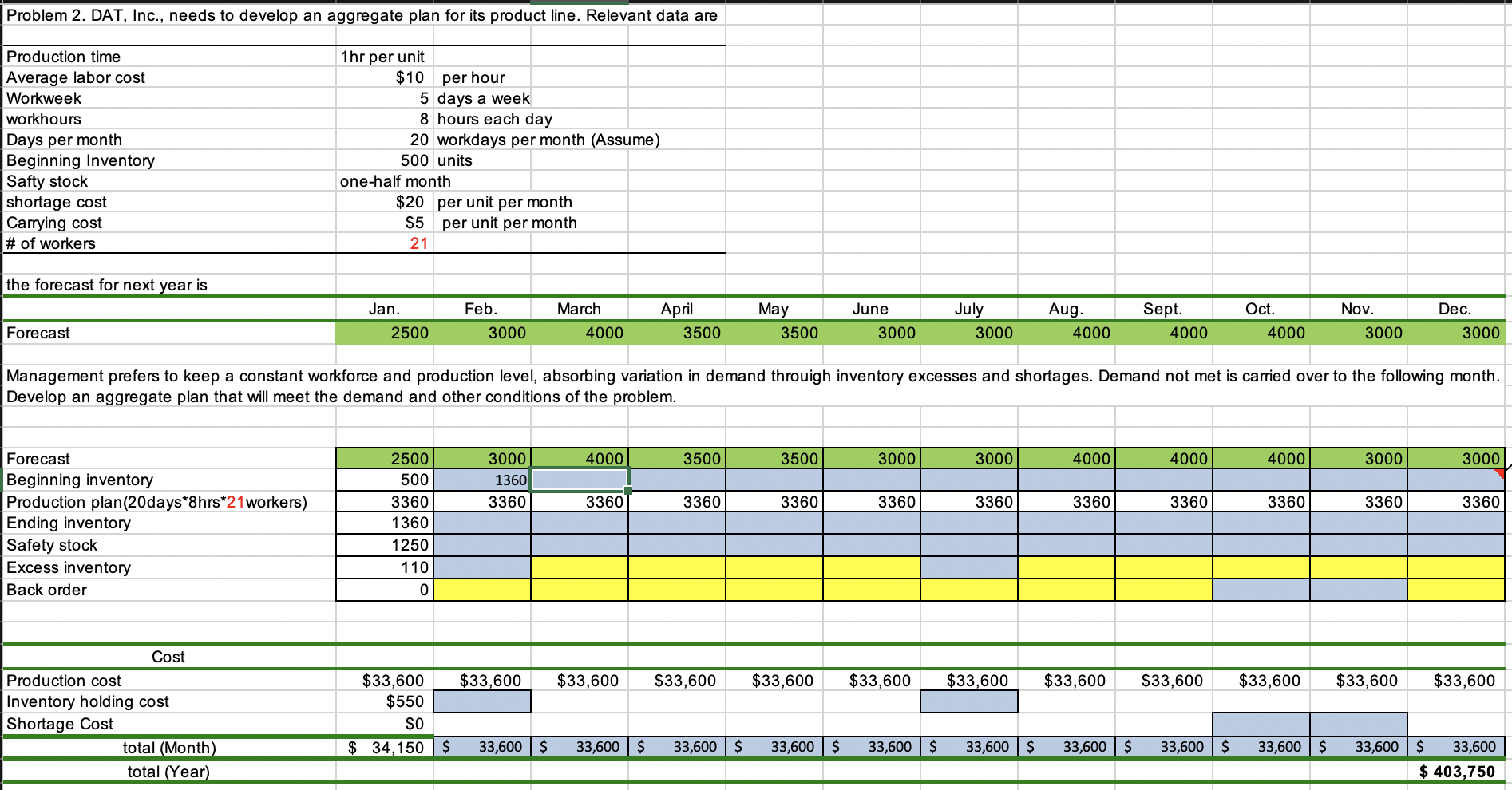Select the "Back order" row label
Image resolution: width=1512 pixels, height=790 pixels.
[x=47, y=590]
